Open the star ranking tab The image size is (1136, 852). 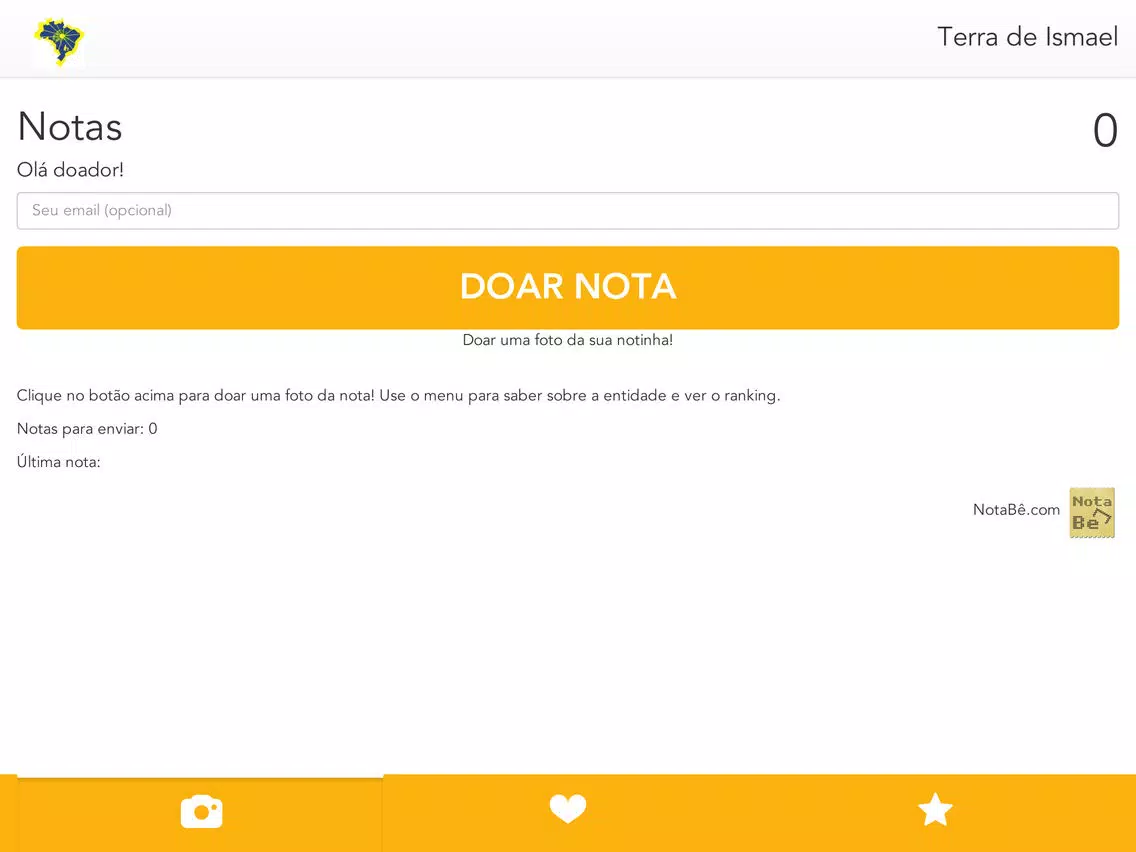click(935, 810)
